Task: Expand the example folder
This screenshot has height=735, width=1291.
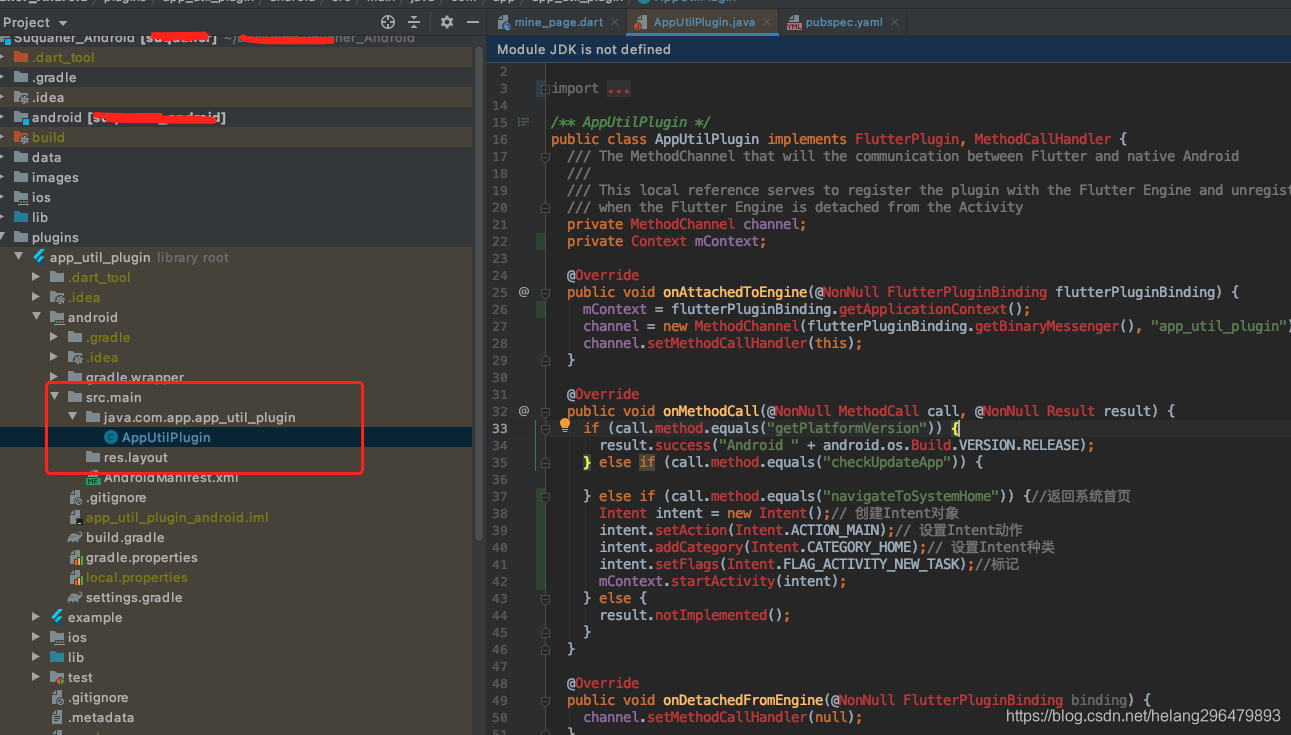Action: click(x=38, y=617)
